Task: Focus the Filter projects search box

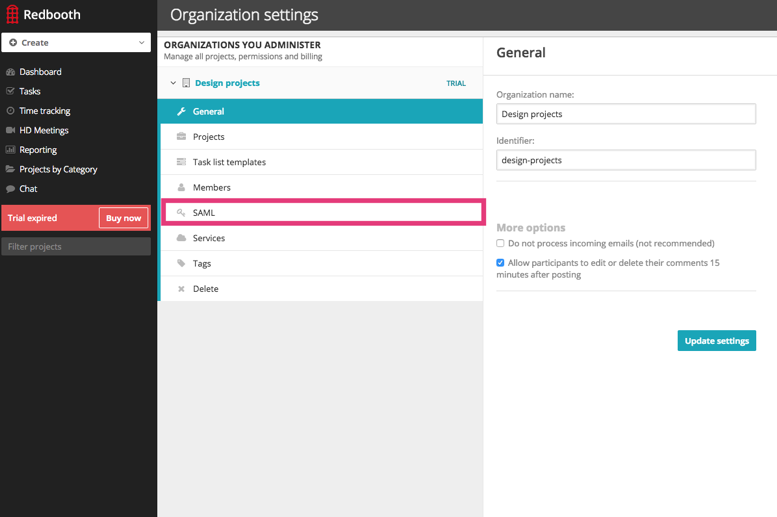Action: coord(76,246)
